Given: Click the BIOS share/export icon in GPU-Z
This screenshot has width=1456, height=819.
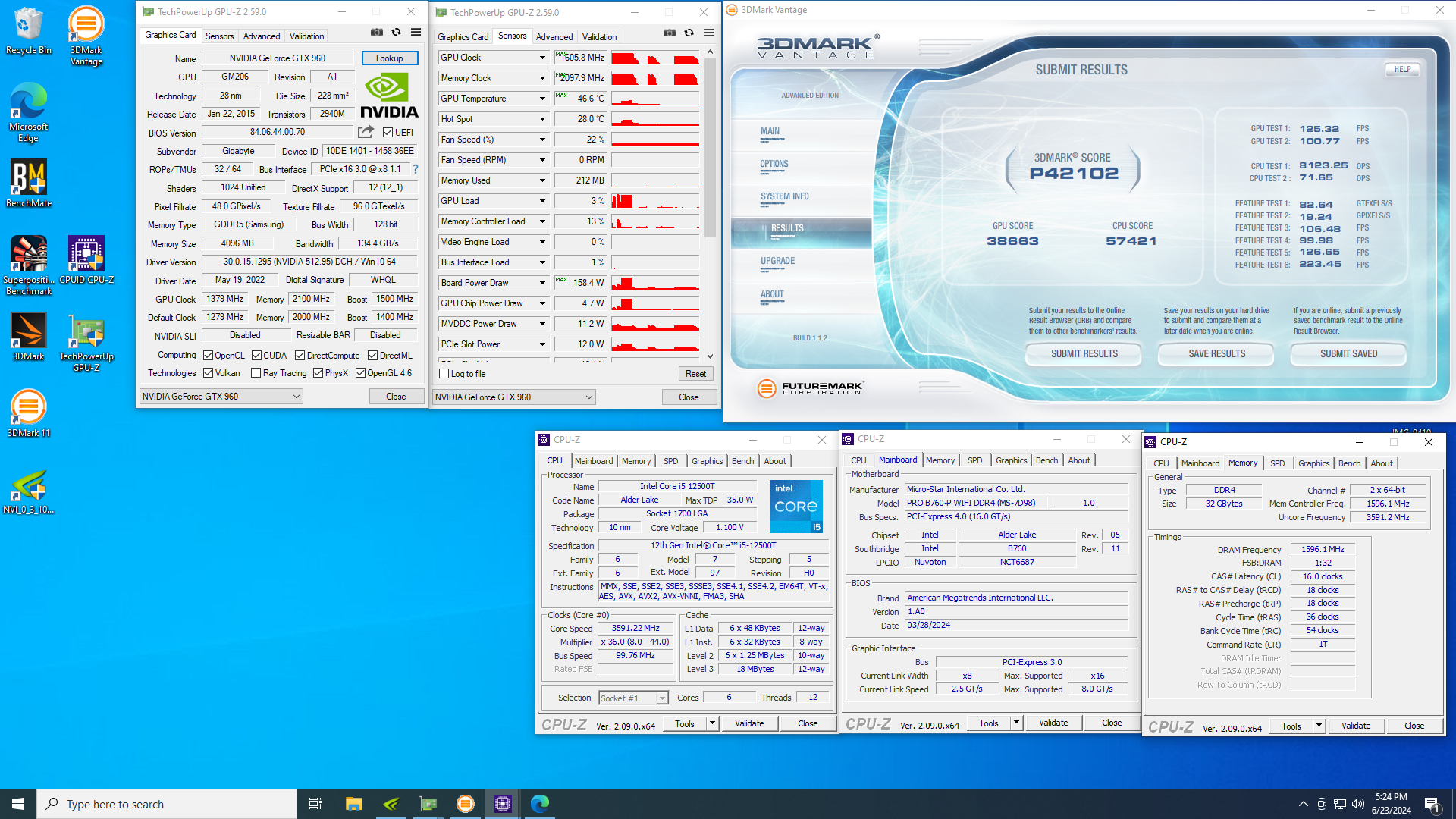Looking at the screenshot, I should tap(366, 132).
